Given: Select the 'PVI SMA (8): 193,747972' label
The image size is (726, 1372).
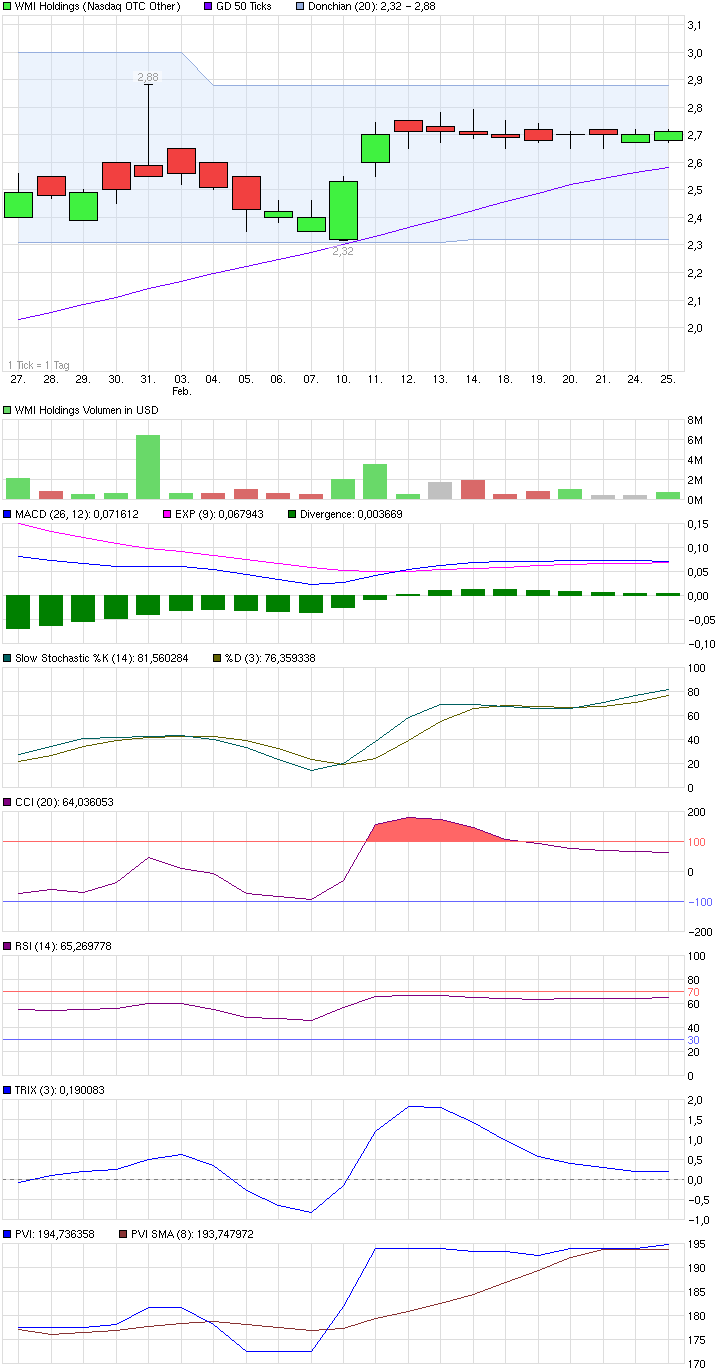Looking at the screenshot, I should 191,1234.
